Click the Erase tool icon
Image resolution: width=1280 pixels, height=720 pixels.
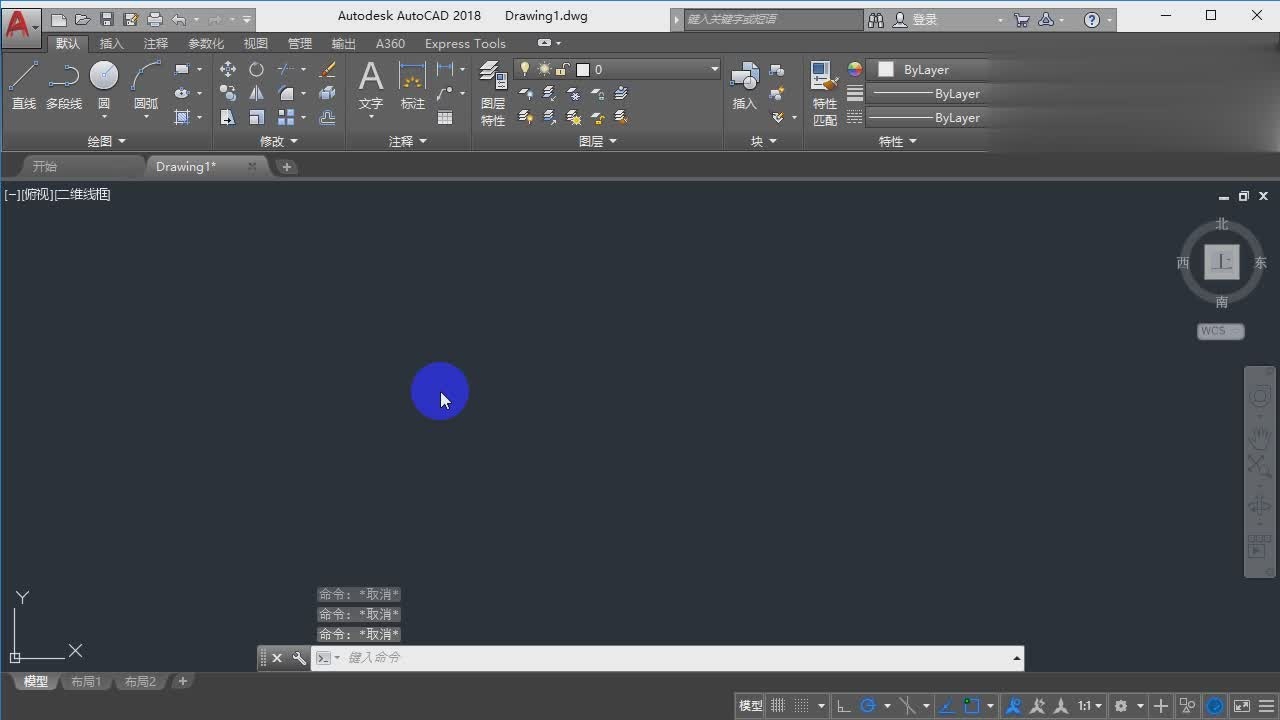(327, 70)
